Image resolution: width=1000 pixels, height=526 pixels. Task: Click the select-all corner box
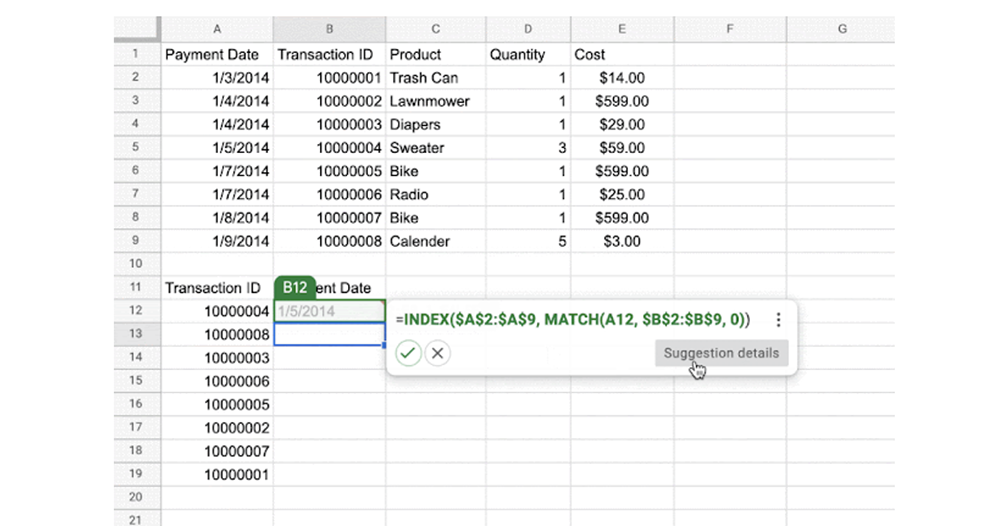coord(137,29)
